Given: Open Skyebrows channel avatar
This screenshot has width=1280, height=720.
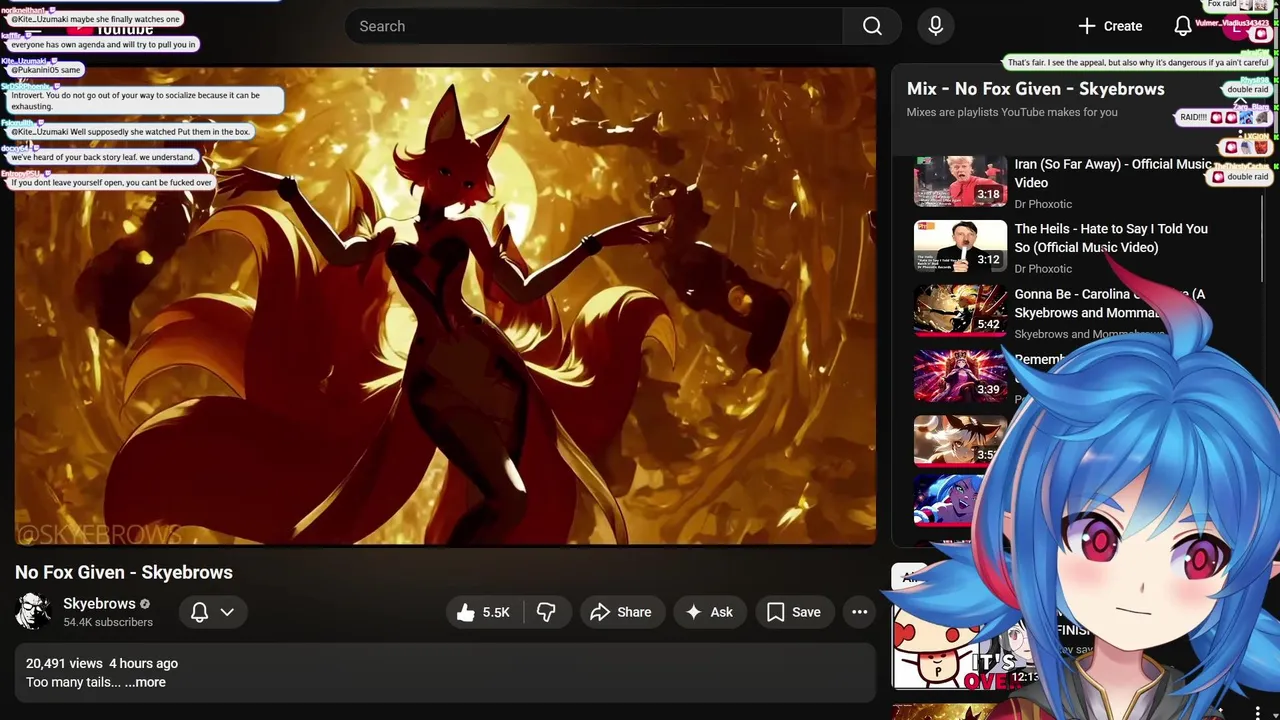Looking at the screenshot, I should [33, 611].
